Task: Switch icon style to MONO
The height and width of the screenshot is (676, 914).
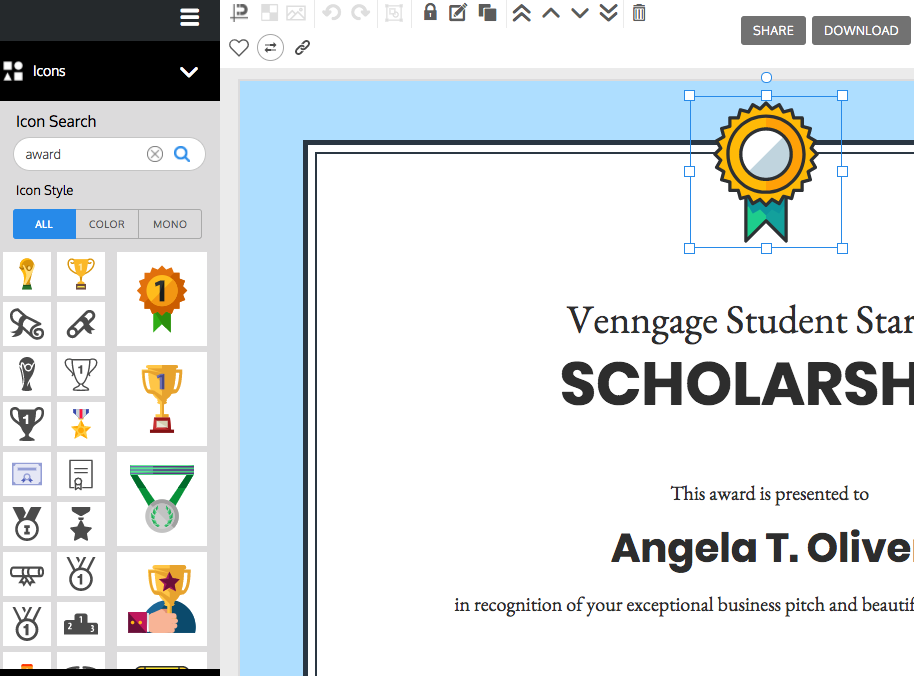Action: (169, 224)
